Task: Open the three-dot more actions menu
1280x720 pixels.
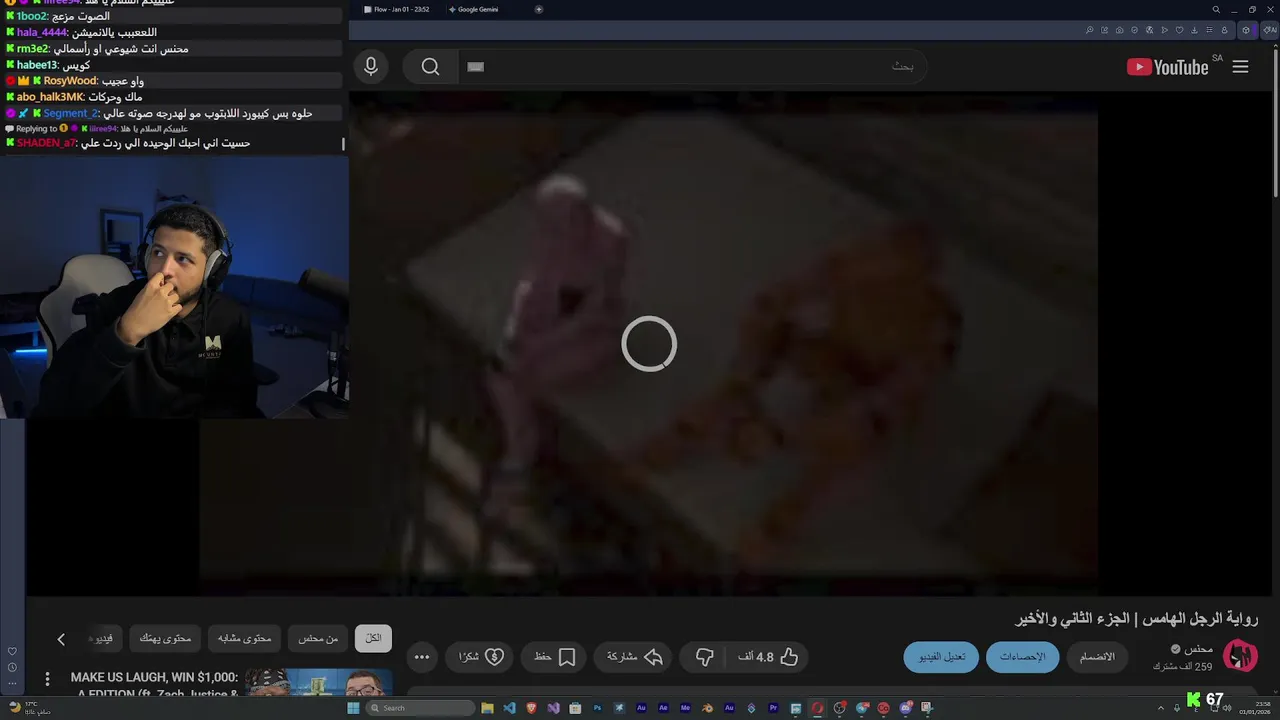Action: tap(422, 657)
